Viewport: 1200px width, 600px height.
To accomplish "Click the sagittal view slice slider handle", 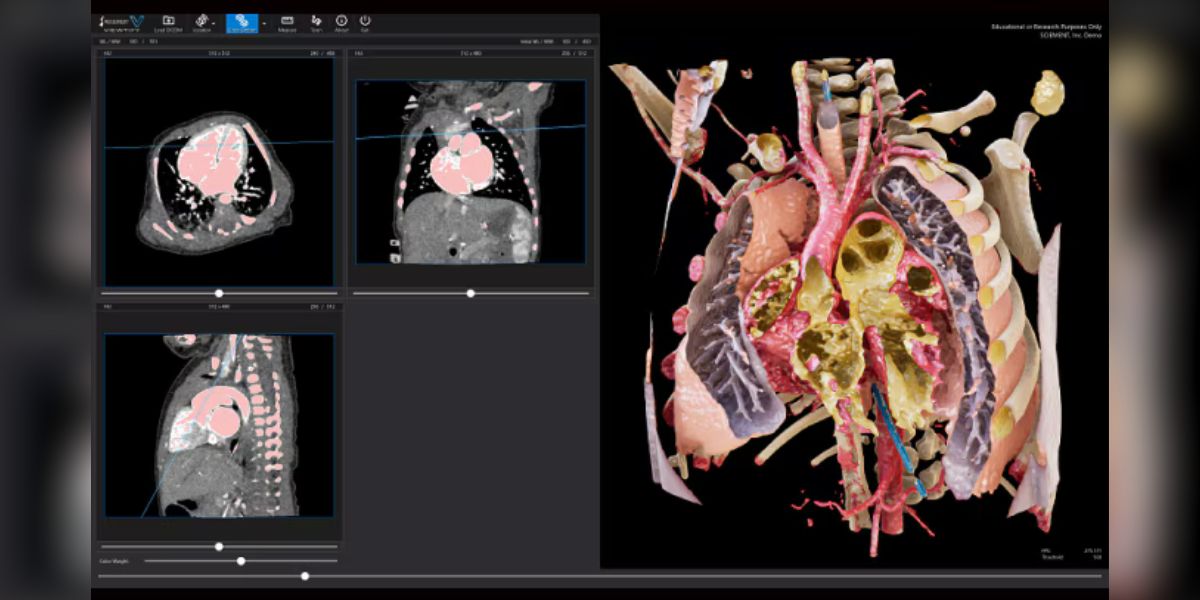I will pos(221,546).
